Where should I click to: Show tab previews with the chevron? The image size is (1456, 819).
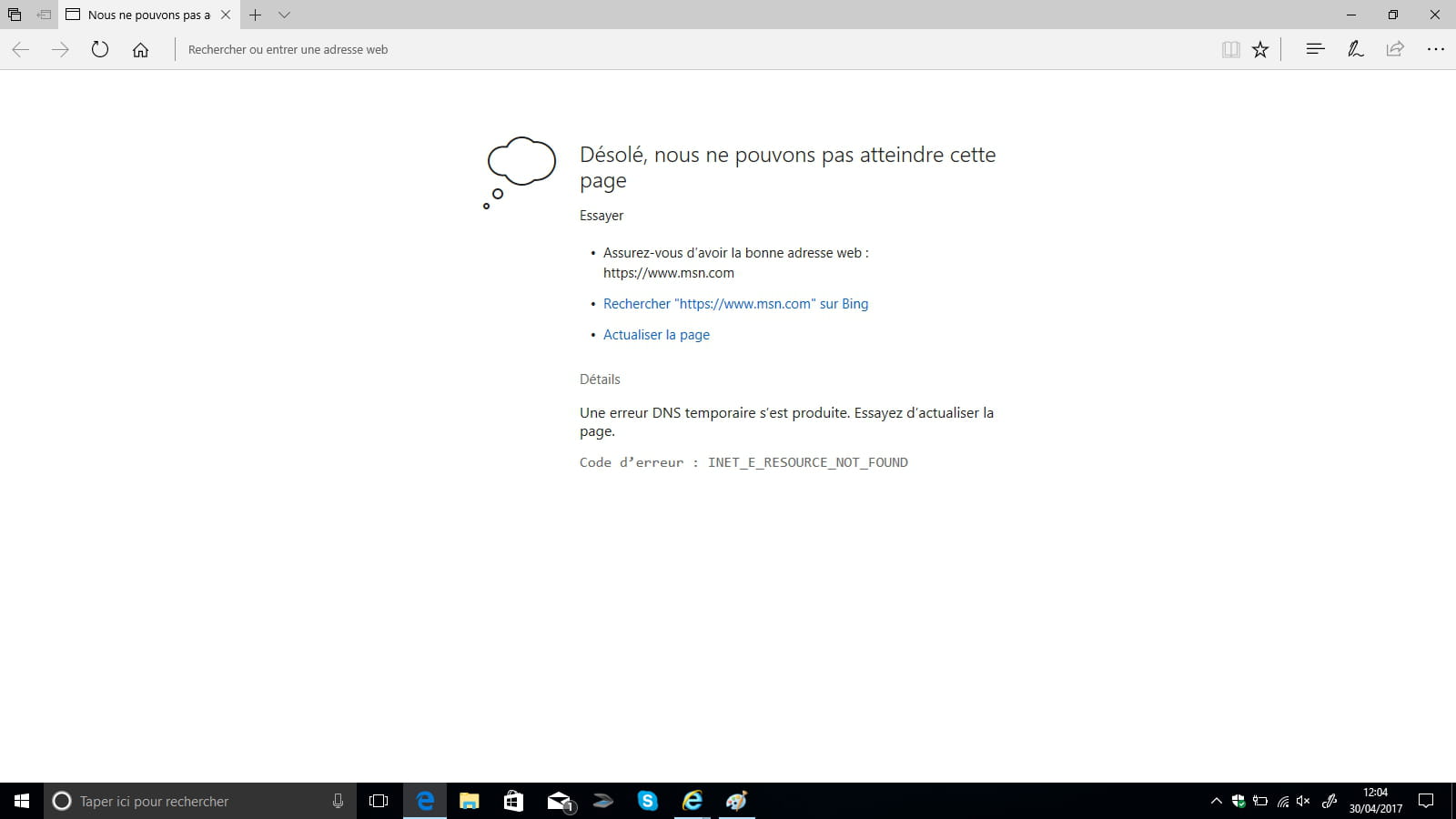[284, 15]
